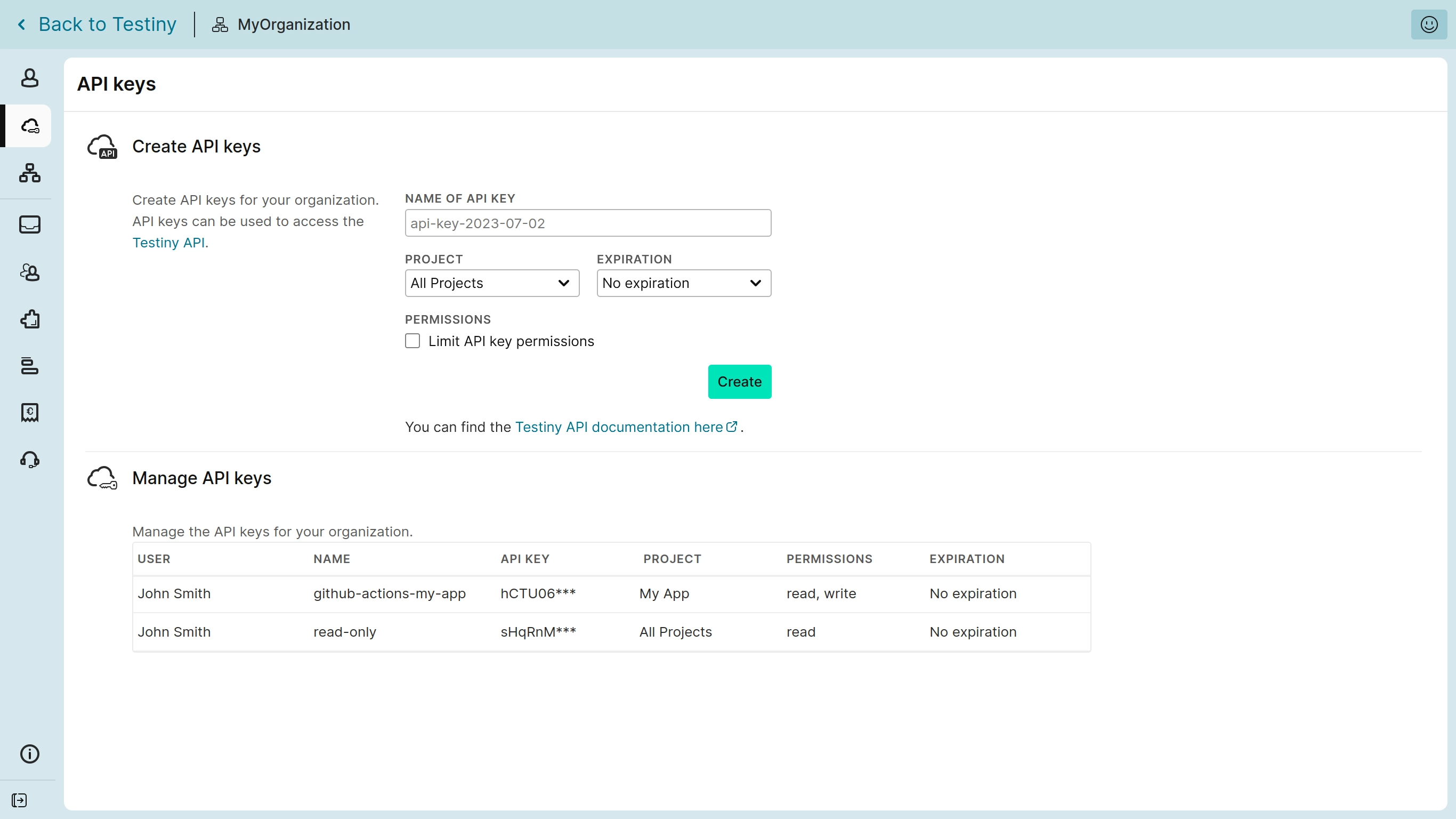Viewport: 1456px width, 819px height.
Task: Select the github-actions-my-app key row
Action: [x=390, y=593]
